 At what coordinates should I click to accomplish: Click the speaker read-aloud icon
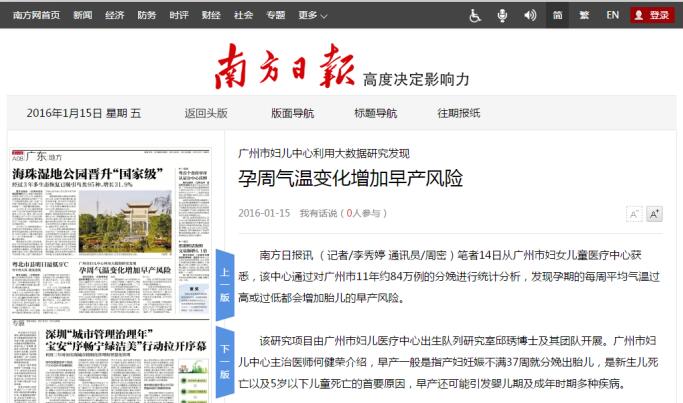(530, 16)
